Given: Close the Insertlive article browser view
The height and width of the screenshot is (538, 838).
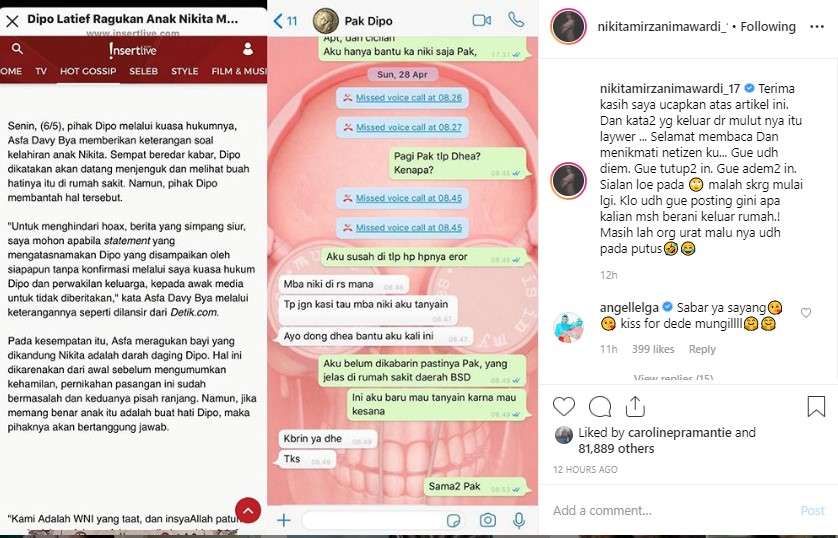Looking at the screenshot, I should [12, 21].
